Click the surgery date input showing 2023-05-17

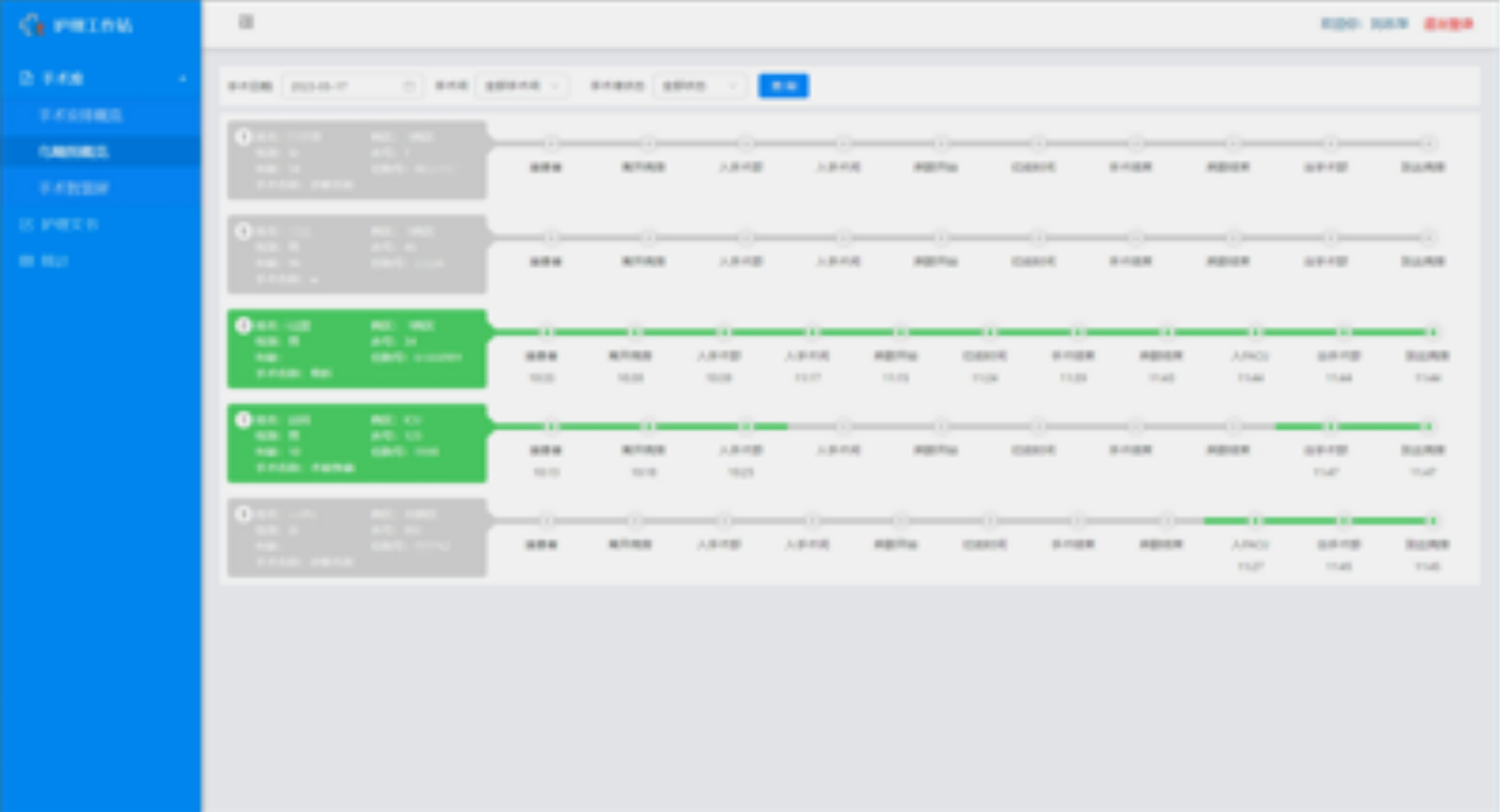click(344, 86)
